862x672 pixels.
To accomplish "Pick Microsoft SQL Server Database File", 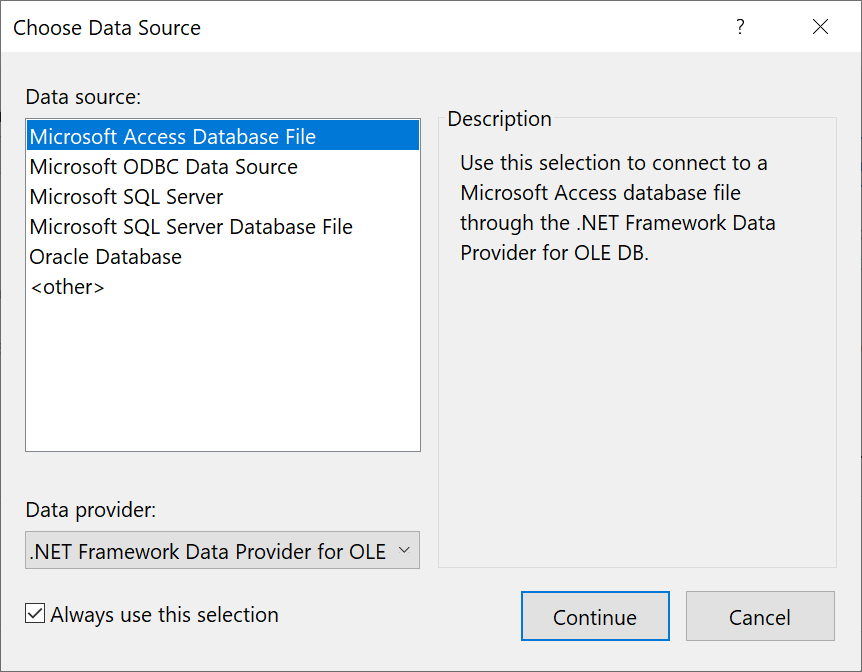I will coord(223,227).
